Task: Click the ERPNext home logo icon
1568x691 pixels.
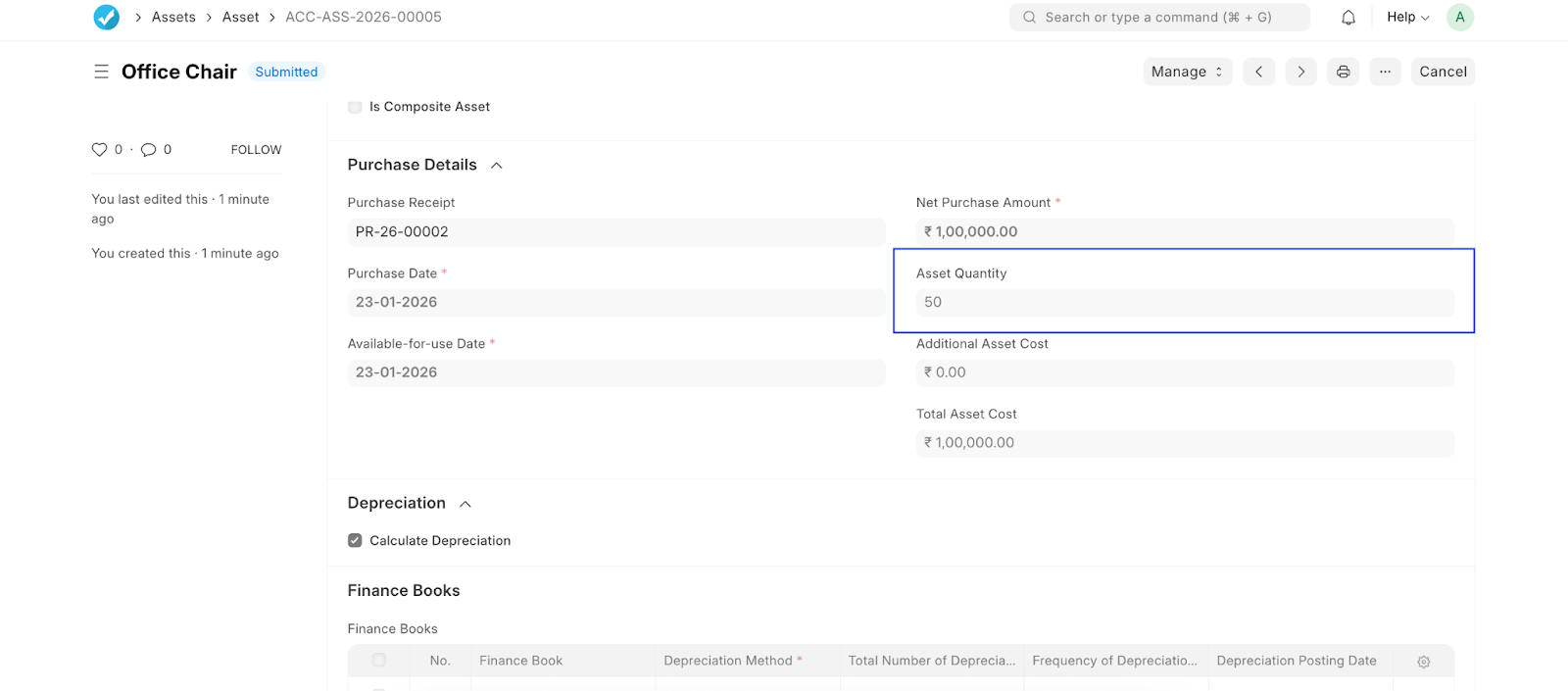Action: pyautogui.click(x=106, y=17)
